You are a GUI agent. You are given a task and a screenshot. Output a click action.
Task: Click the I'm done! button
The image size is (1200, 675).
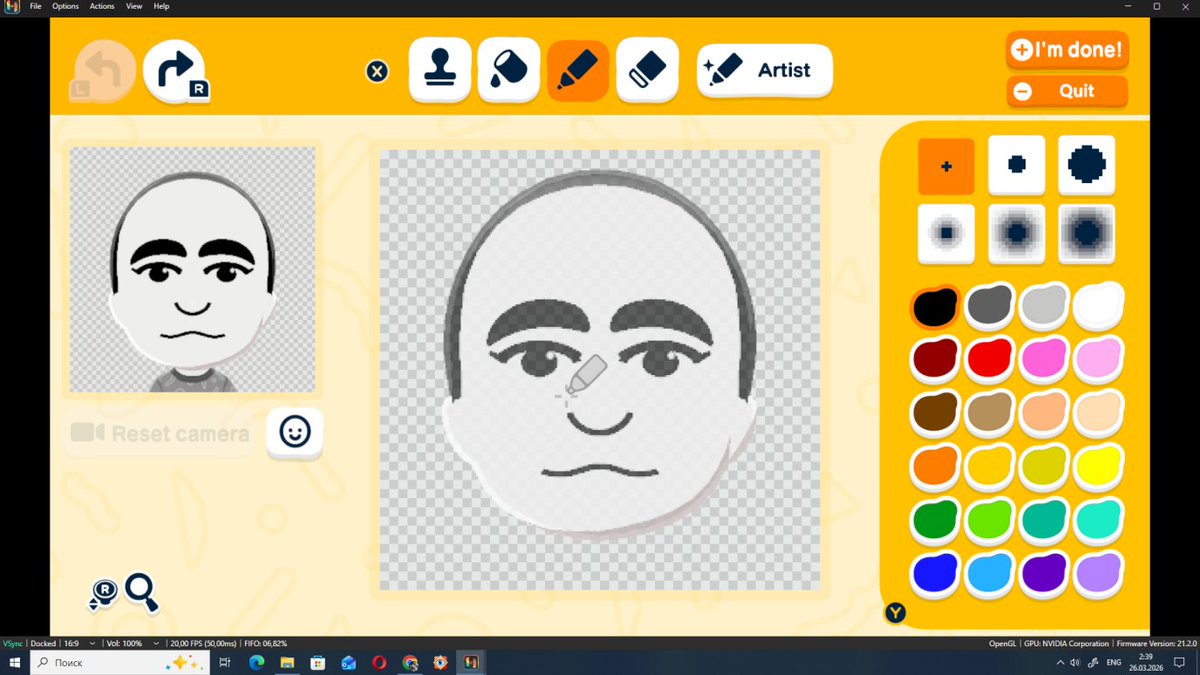[1067, 49]
